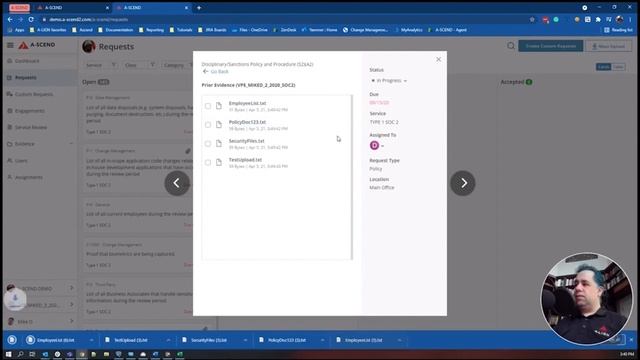Screen dimensions: 640x360
Task: Switch to Cards view toggle
Action: [x=603, y=67]
